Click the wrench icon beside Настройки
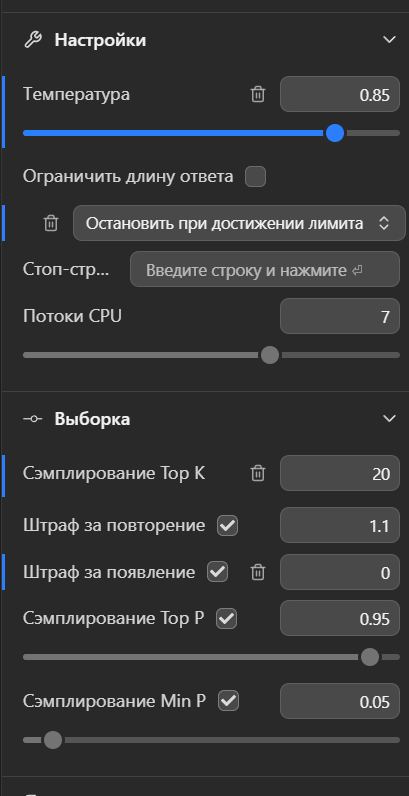409x796 pixels. pyautogui.click(x=33, y=40)
